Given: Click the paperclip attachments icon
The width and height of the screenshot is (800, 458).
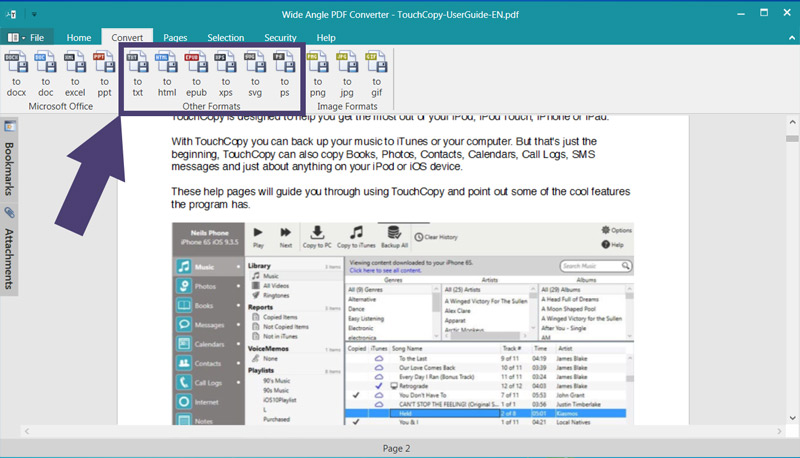Looking at the screenshot, I should [x=10, y=212].
